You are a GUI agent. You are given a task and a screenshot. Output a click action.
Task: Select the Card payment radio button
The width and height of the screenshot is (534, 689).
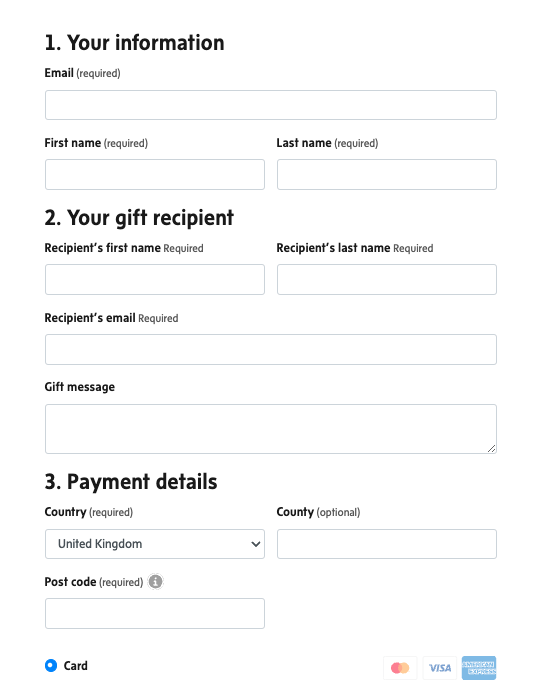pos(51,665)
